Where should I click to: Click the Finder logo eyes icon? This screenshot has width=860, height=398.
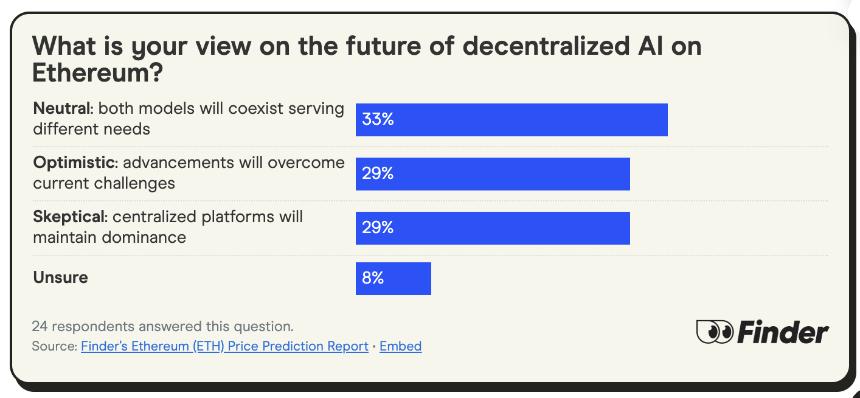pos(714,332)
